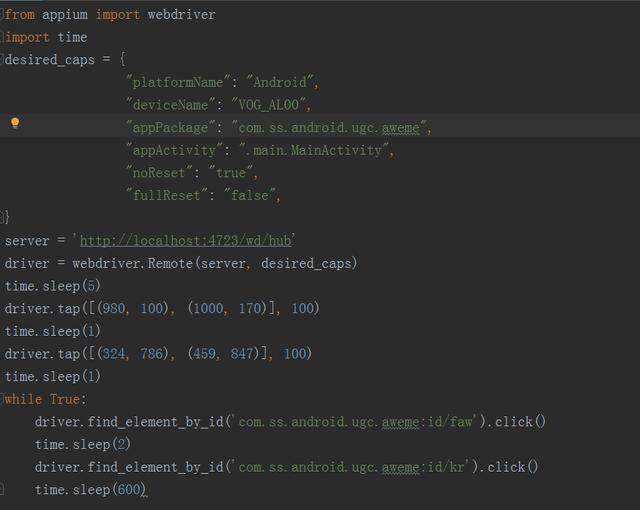Click webdriver.Remote call in driver line
The width and height of the screenshot is (640, 510).
pos(132,263)
